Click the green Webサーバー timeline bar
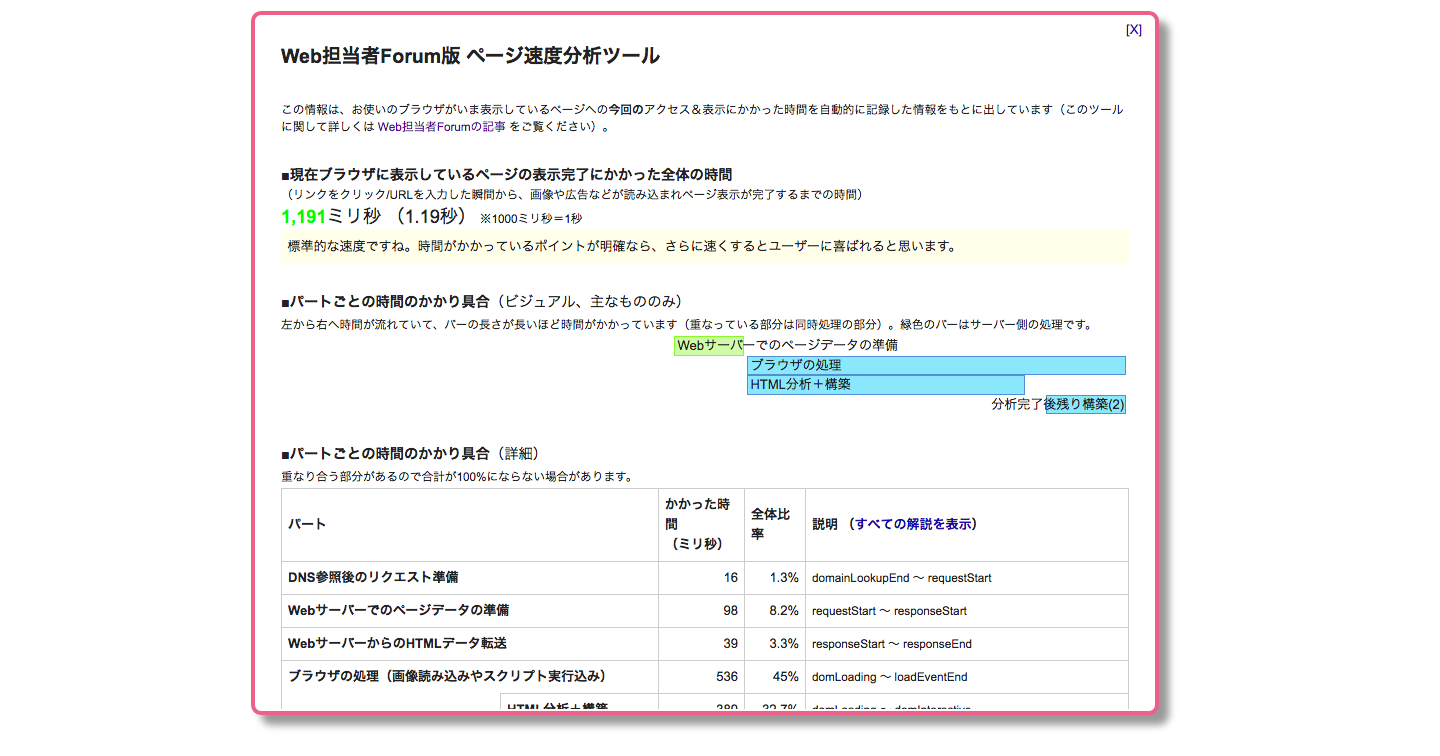 (708, 346)
